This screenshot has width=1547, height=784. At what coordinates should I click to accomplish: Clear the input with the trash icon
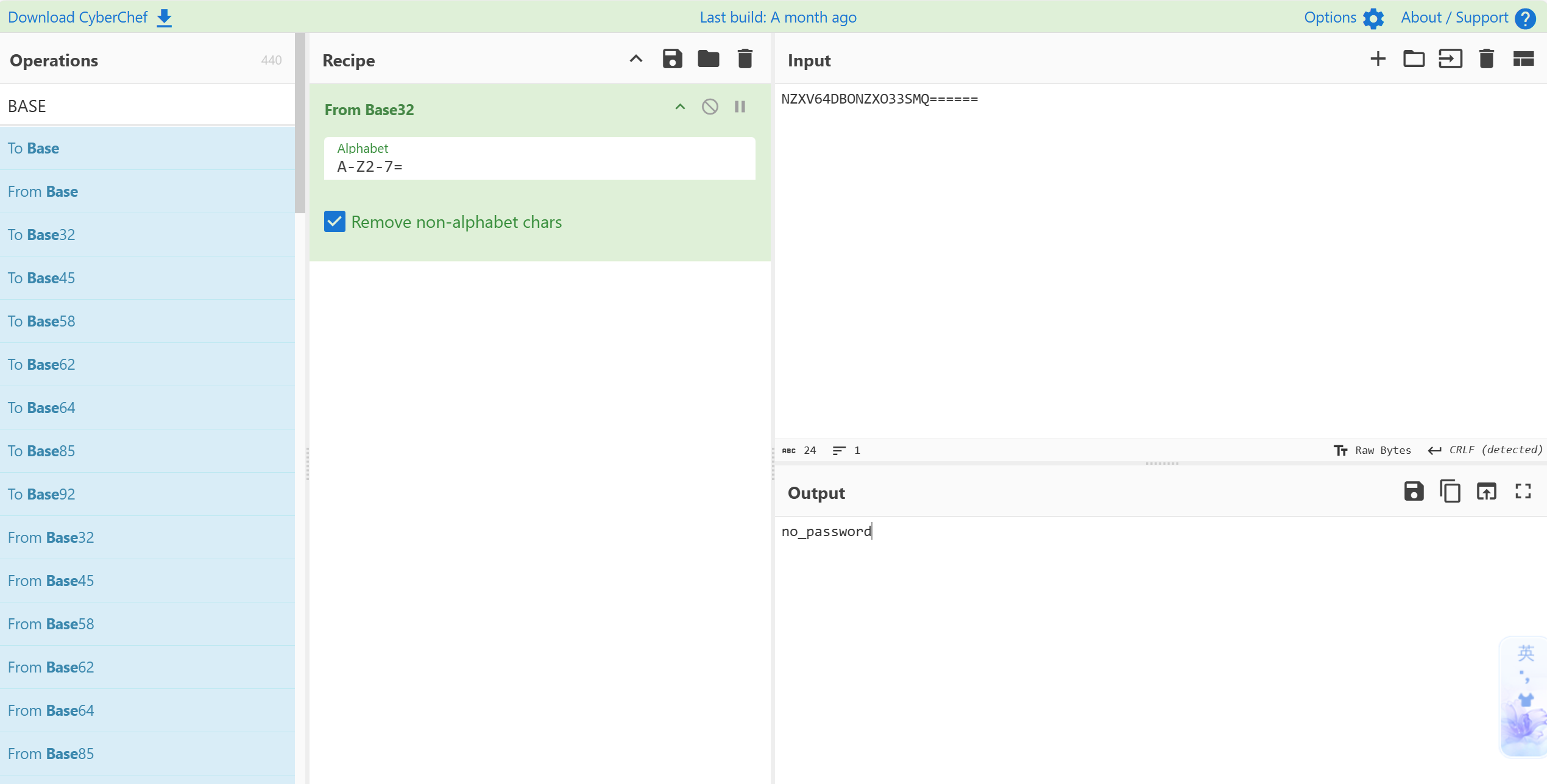coord(1486,59)
